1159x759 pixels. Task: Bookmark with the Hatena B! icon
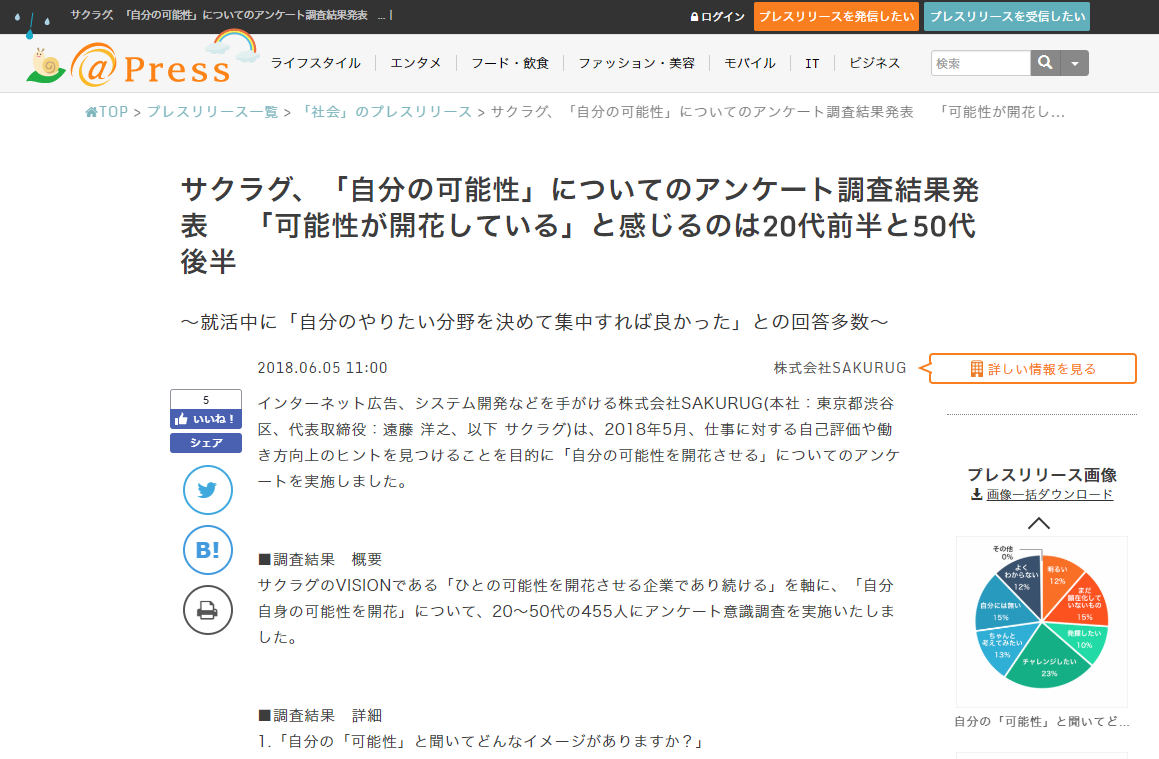tap(208, 550)
